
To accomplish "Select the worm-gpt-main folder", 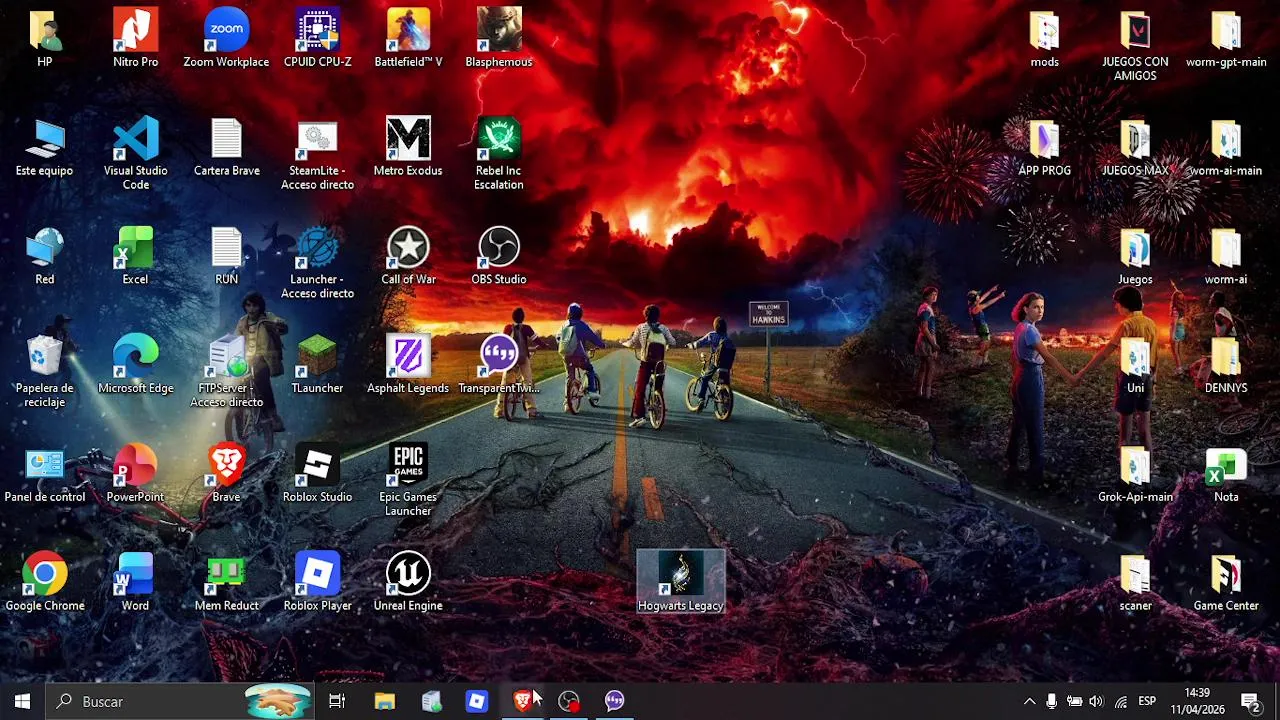I will pos(1226,38).
